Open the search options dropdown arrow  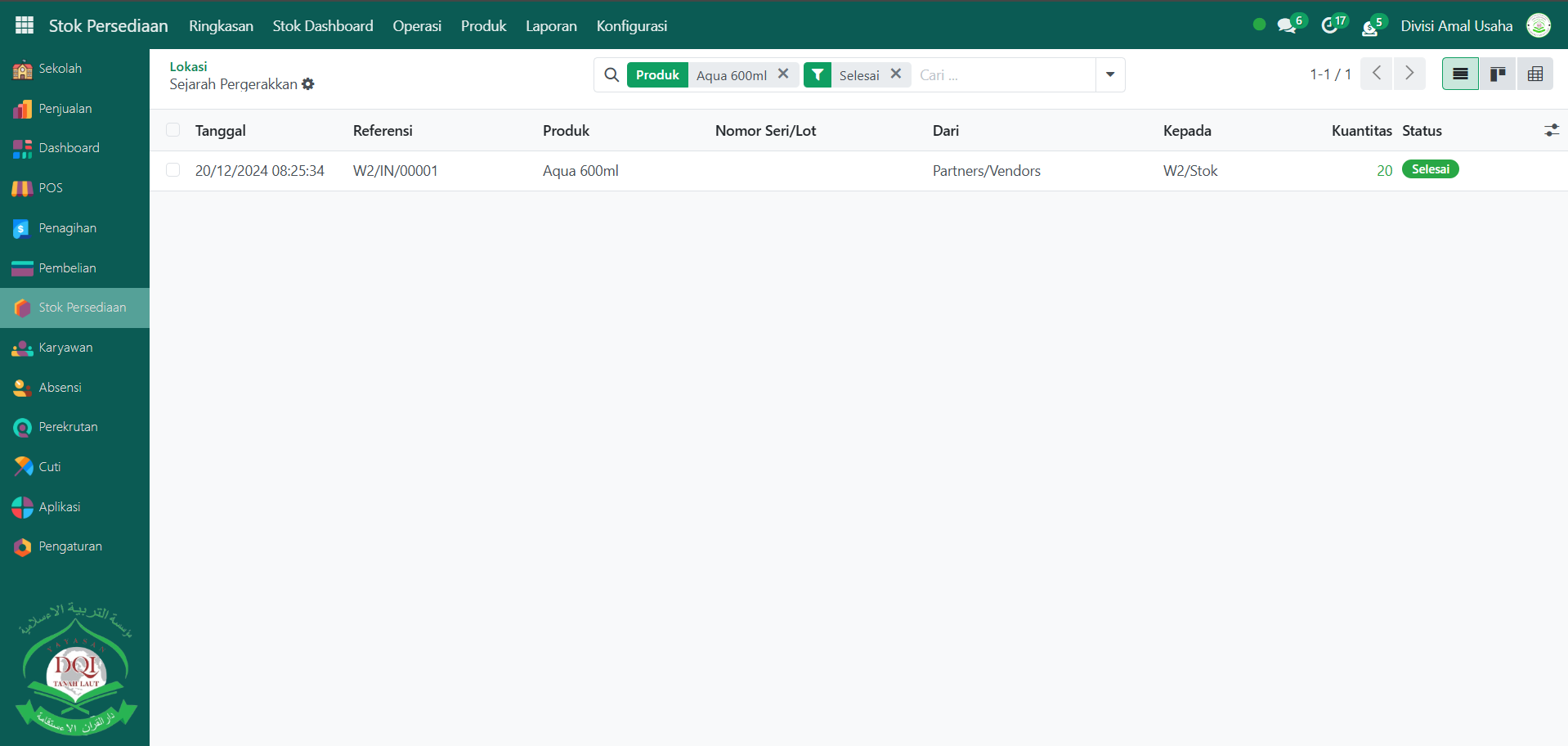[1110, 74]
